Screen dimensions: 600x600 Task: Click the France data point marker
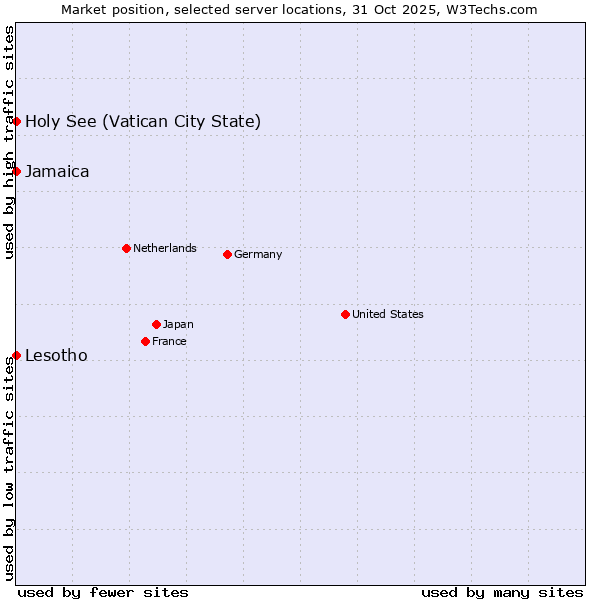(x=145, y=341)
